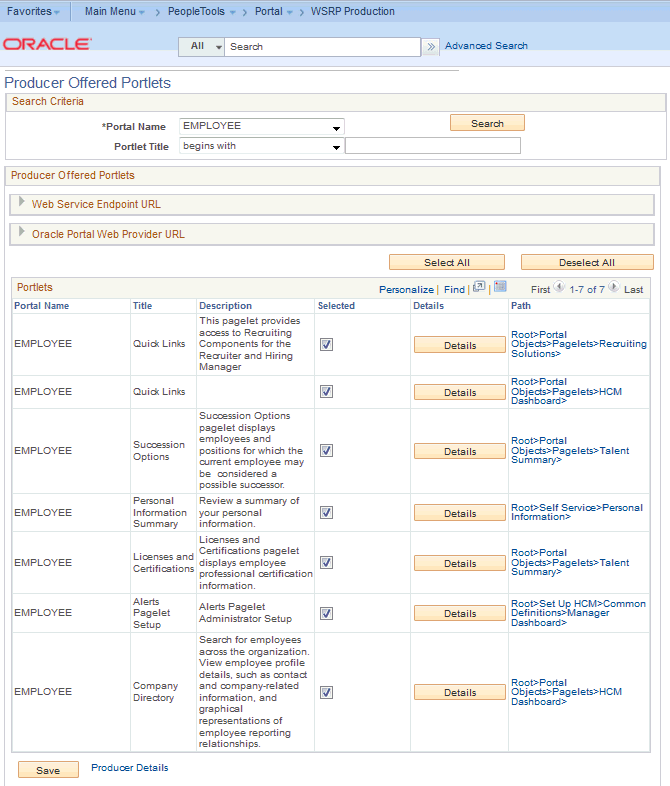This screenshot has height=786, width=670.
Task: Toggle Selected for HCM Dashboard Quick Links
Action: click(326, 391)
